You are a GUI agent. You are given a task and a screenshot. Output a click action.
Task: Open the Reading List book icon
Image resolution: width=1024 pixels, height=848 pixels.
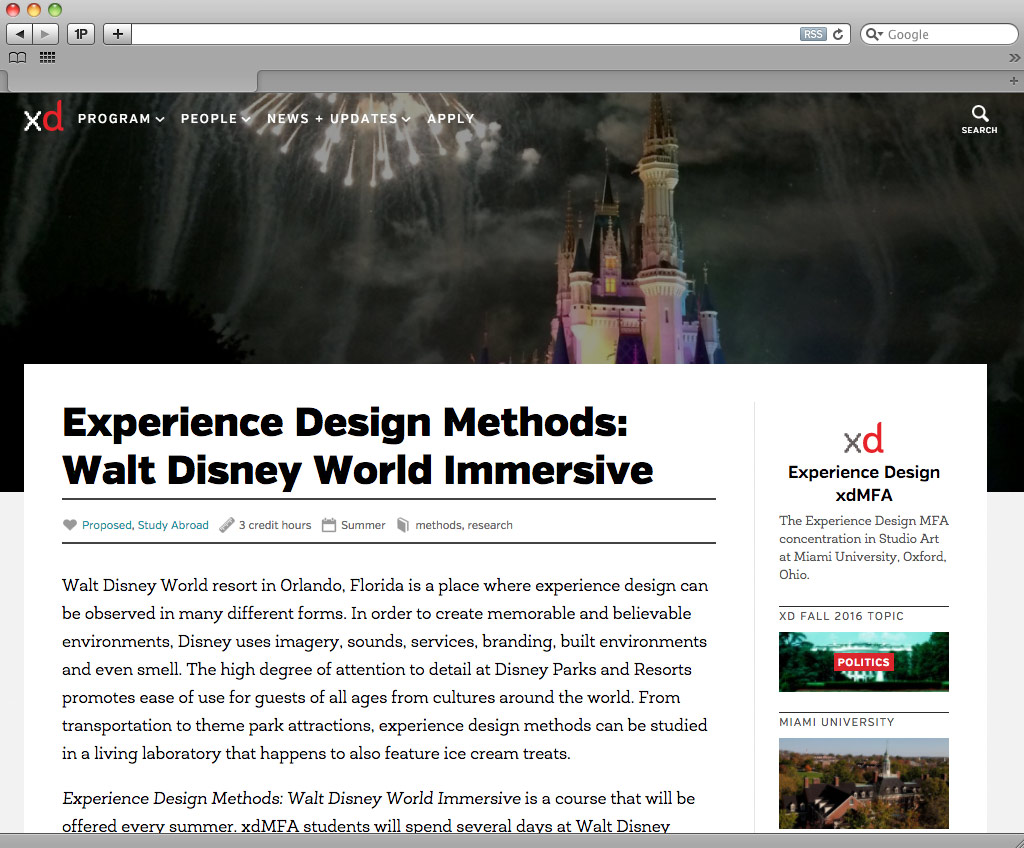click(x=18, y=57)
